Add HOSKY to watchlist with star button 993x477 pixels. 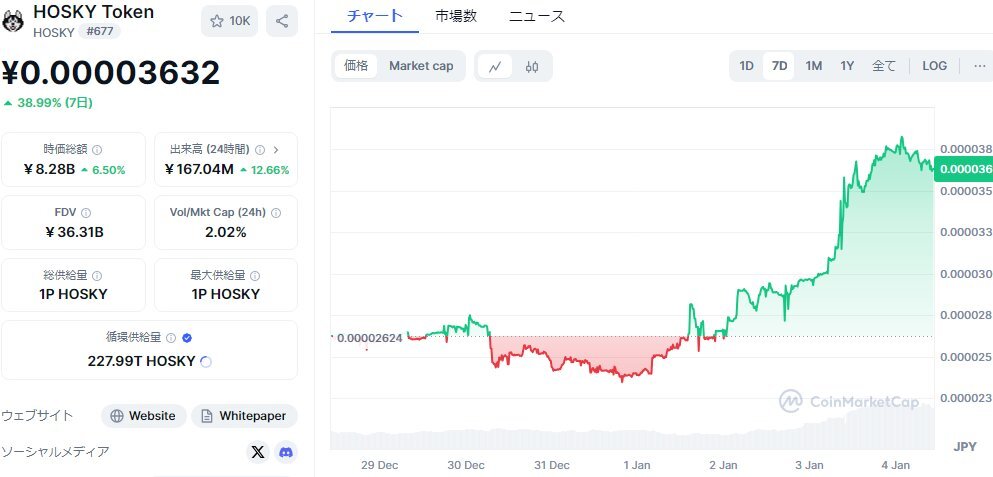229,21
